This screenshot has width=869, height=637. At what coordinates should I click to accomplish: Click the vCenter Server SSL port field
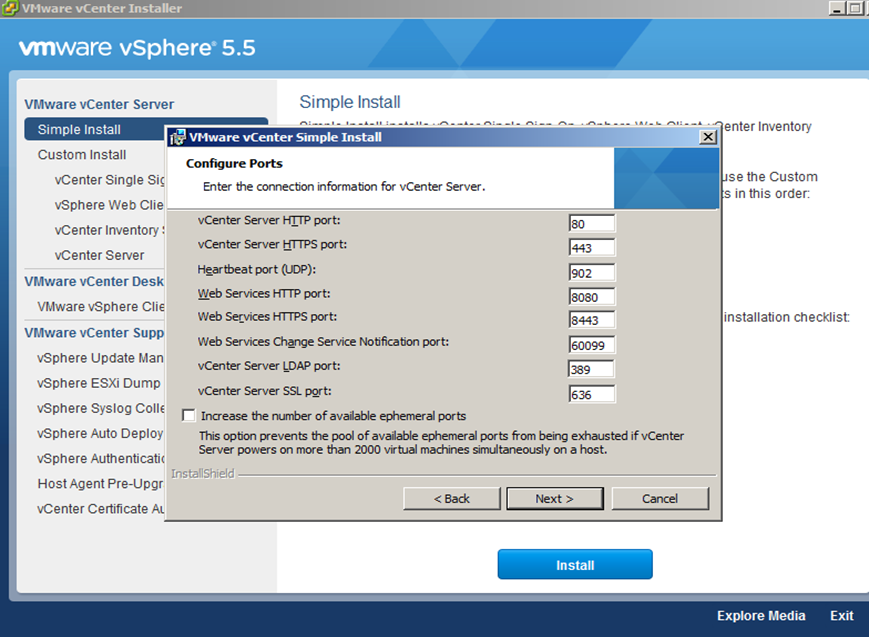point(591,394)
